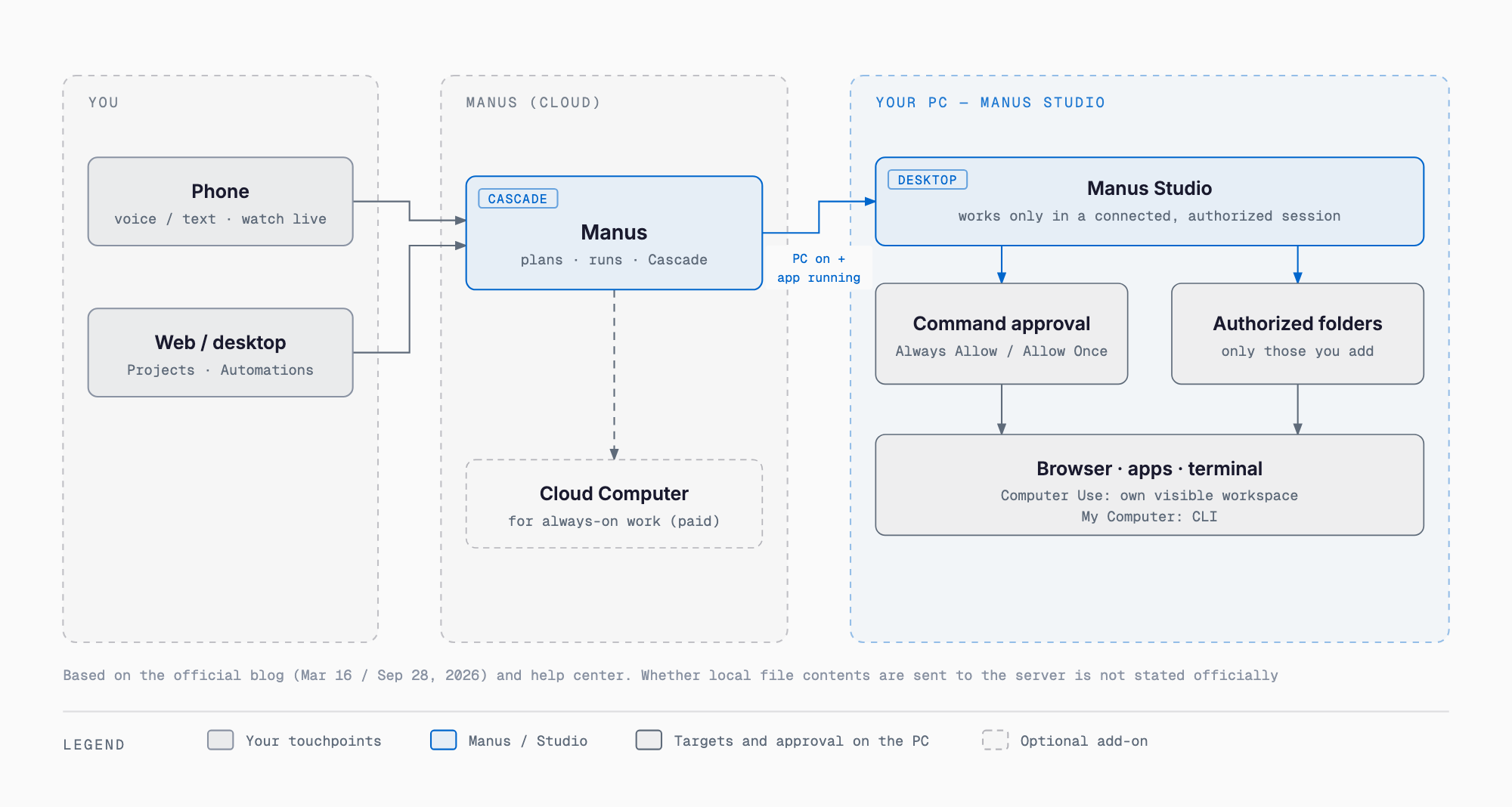Click the CASCADE badge

[x=518, y=199]
